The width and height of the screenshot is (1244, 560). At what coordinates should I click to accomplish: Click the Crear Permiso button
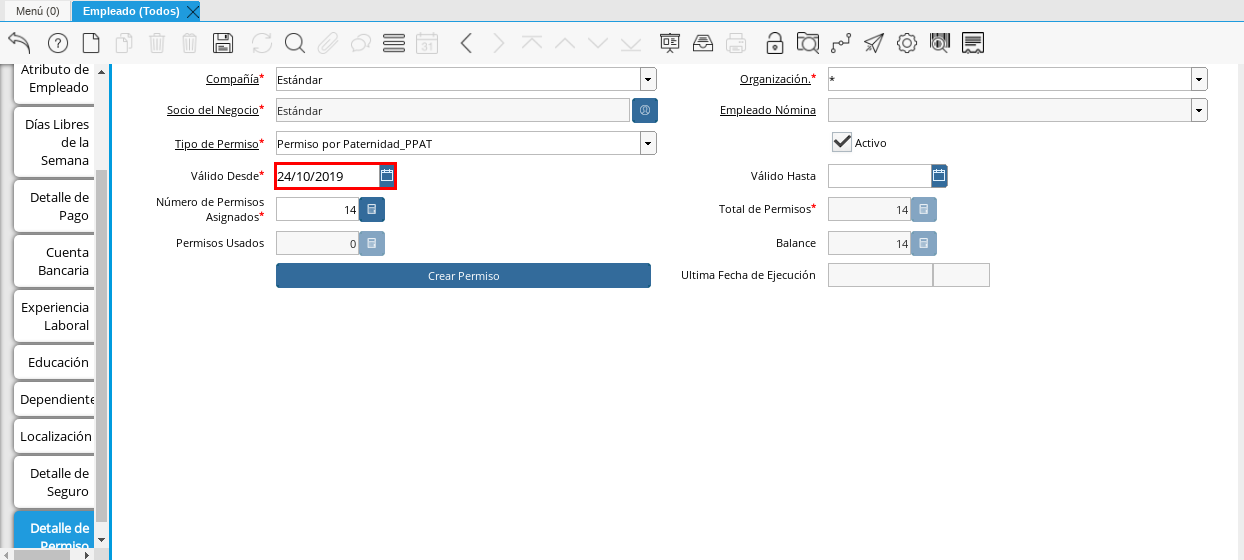pos(463,276)
